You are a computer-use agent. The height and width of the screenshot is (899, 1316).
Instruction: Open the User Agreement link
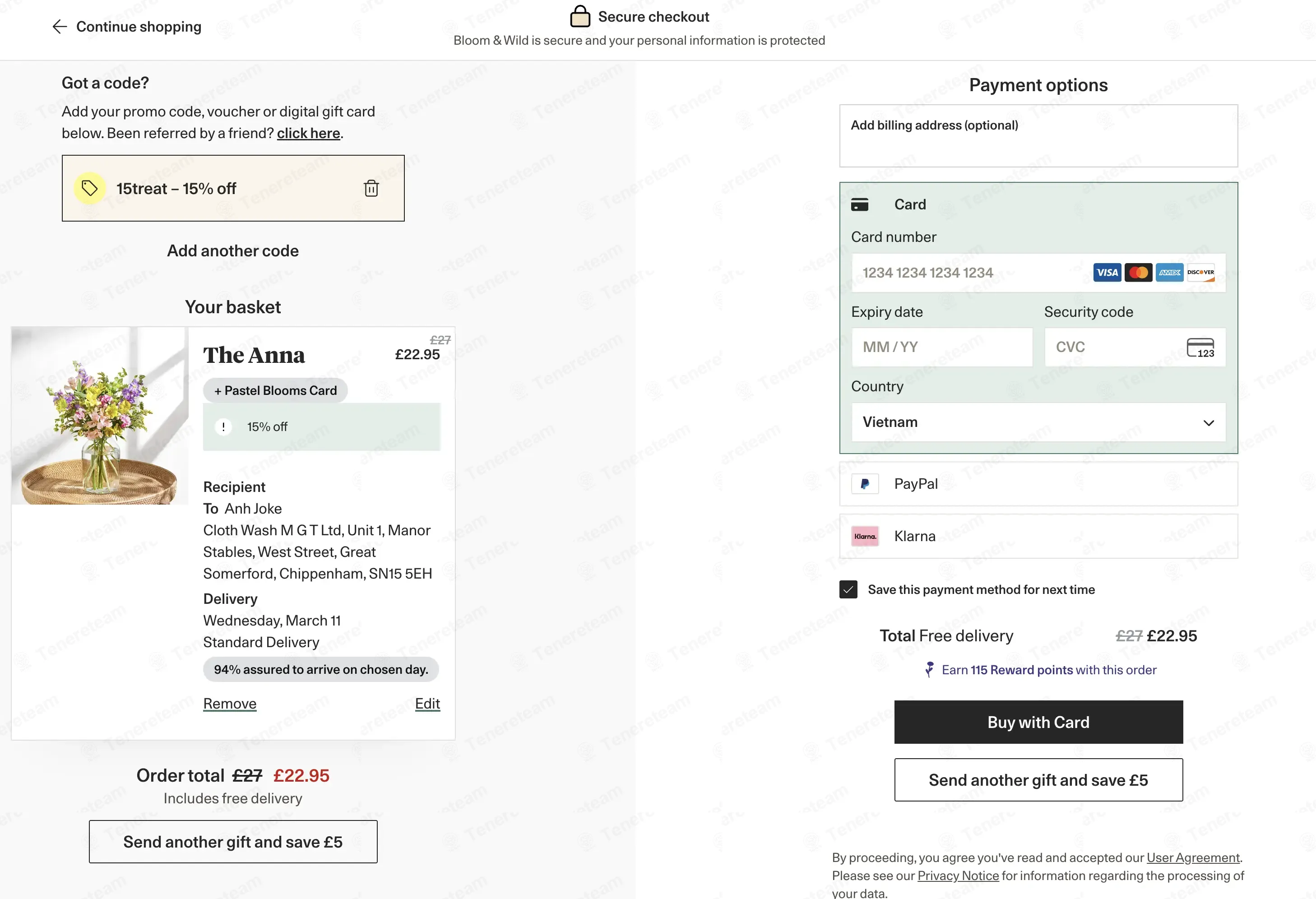pyautogui.click(x=1193, y=857)
